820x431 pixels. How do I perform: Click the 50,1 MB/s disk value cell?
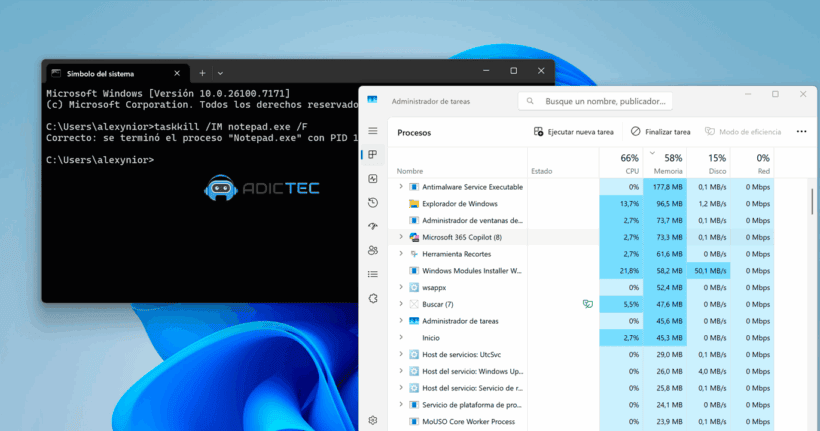(709, 270)
